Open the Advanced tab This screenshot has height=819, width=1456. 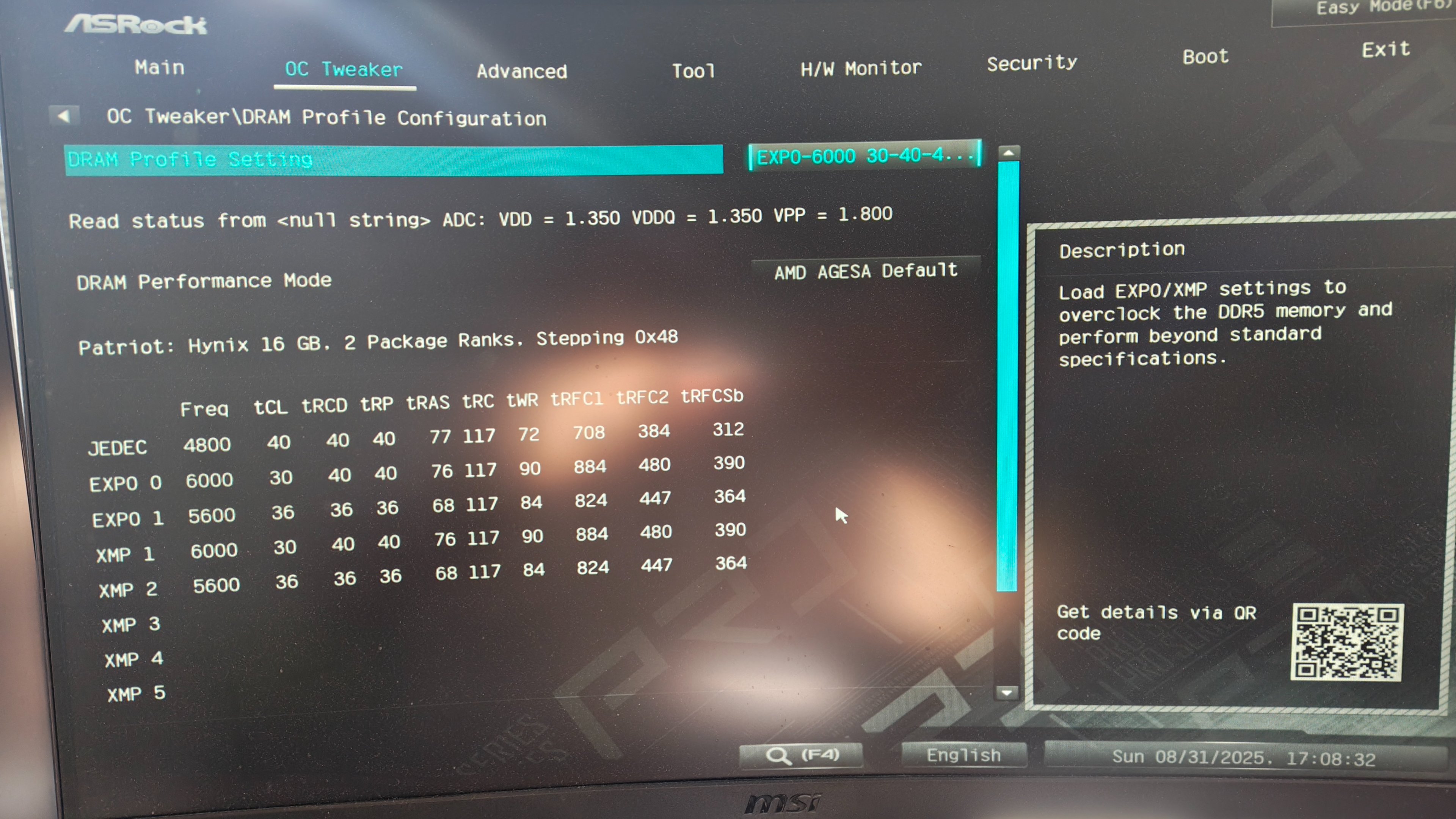tap(521, 71)
